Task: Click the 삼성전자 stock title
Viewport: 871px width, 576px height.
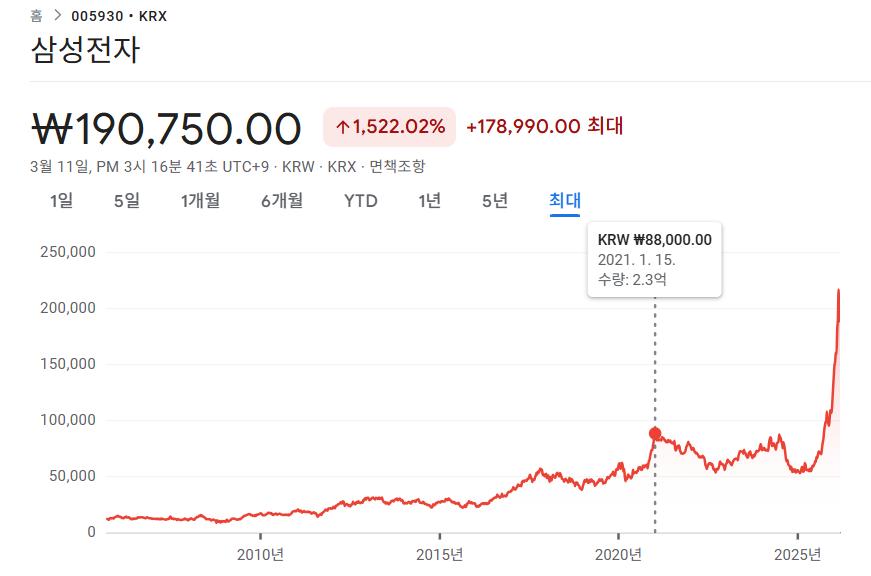Action: 85,50
